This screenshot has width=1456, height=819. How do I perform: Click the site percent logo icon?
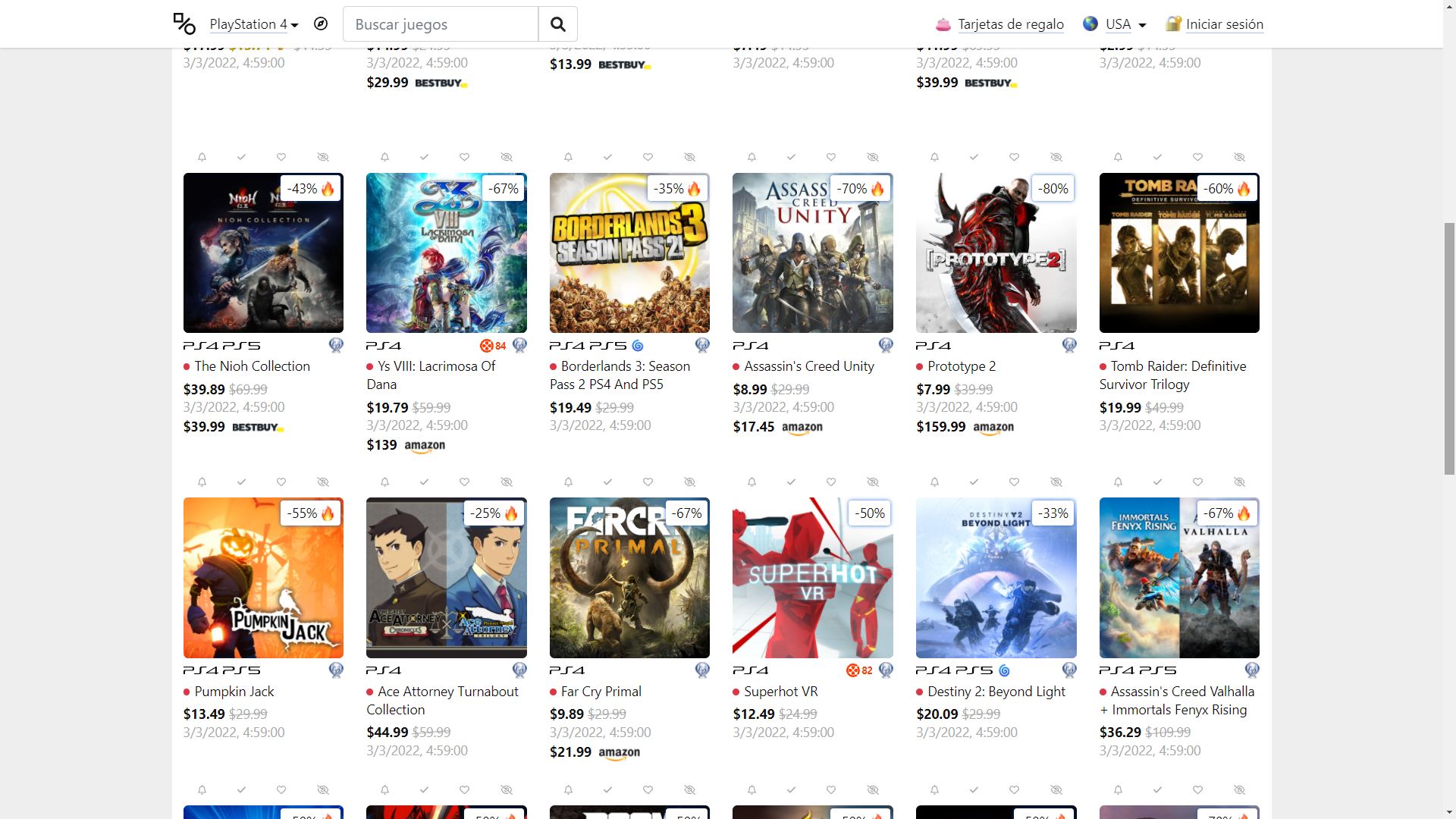tap(184, 24)
